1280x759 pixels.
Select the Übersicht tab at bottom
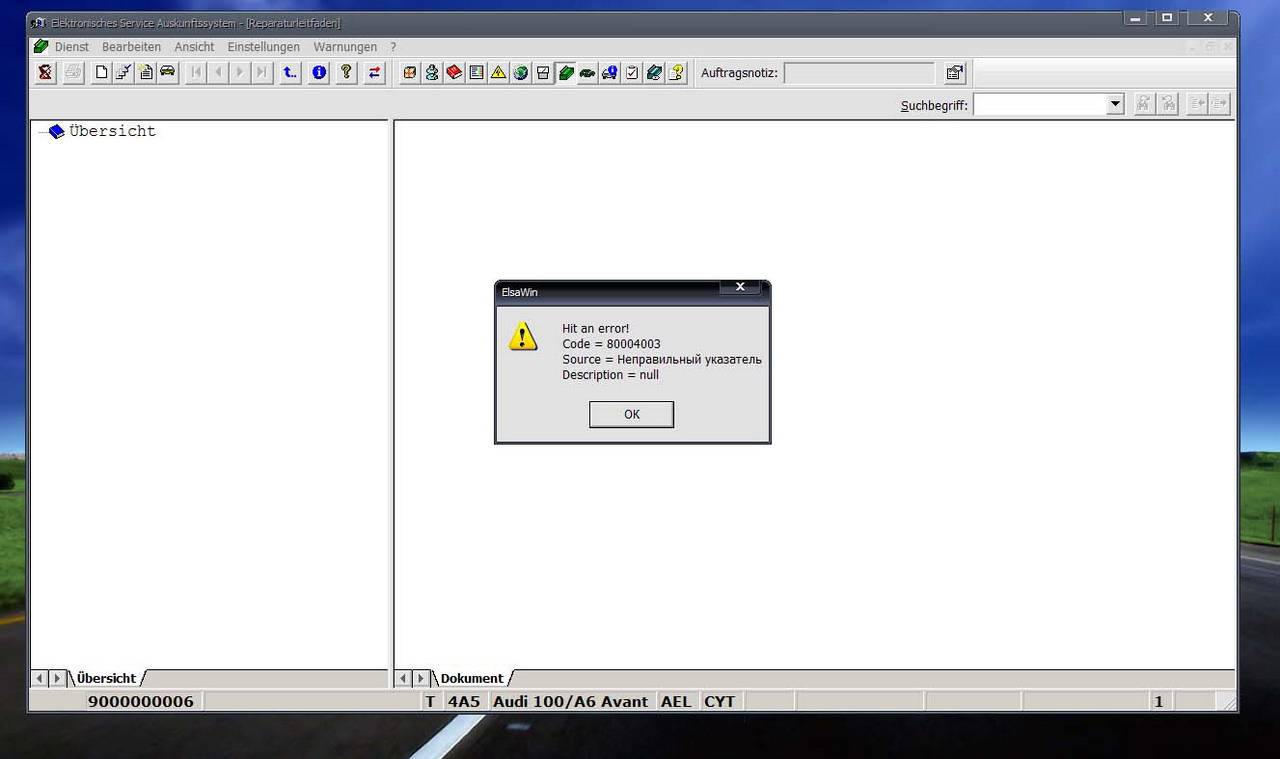pyautogui.click(x=106, y=678)
